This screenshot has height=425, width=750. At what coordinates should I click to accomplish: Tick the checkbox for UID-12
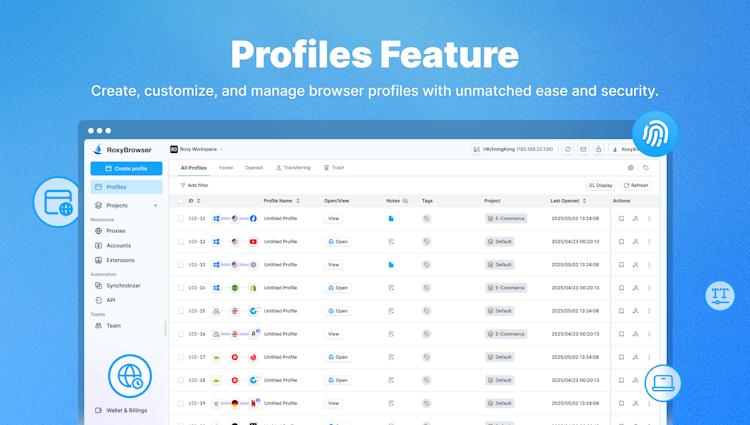point(181,241)
